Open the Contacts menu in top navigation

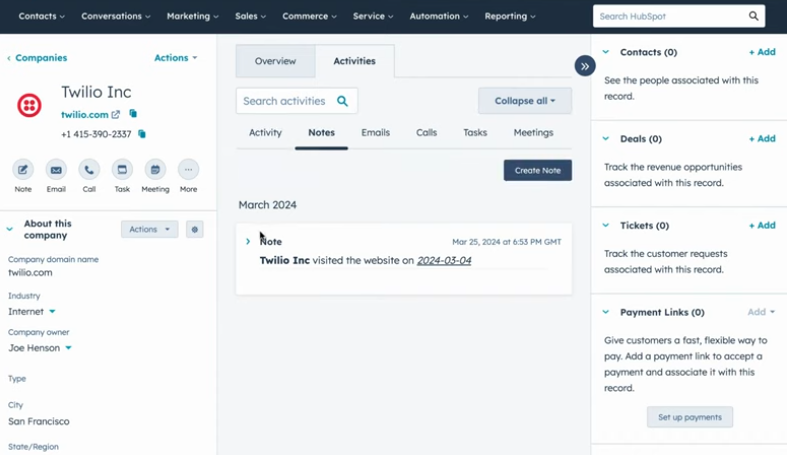click(42, 16)
